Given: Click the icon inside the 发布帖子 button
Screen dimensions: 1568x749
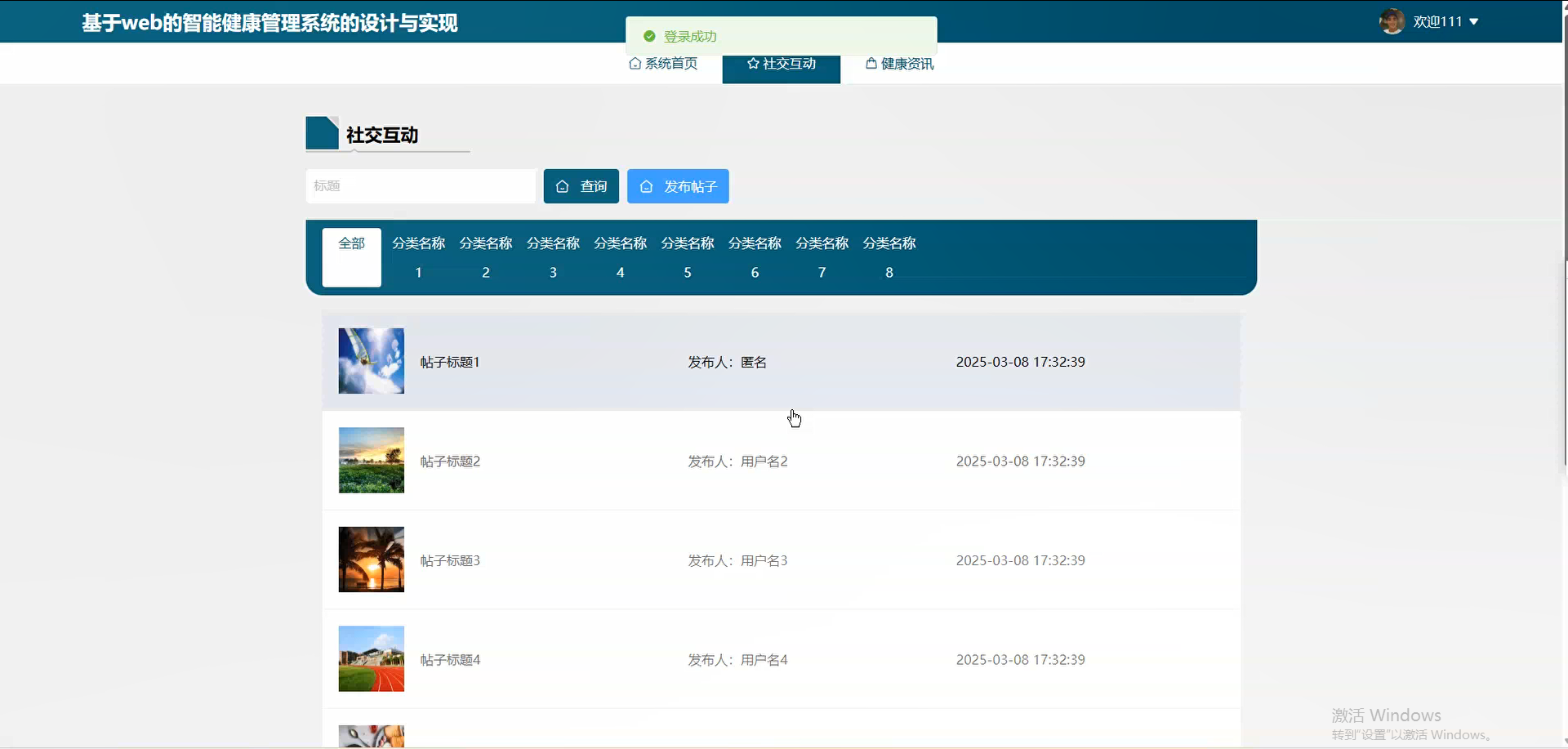Looking at the screenshot, I should pyautogui.click(x=647, y=186).
